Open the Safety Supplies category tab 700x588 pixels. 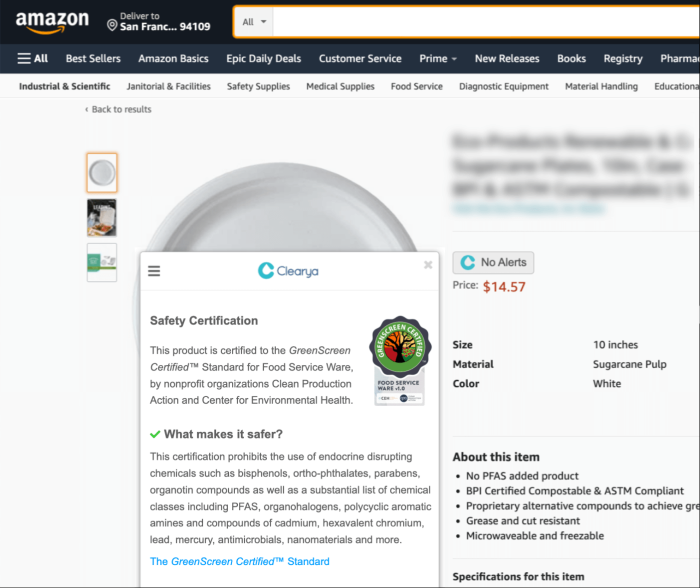(x=258, y=87)
